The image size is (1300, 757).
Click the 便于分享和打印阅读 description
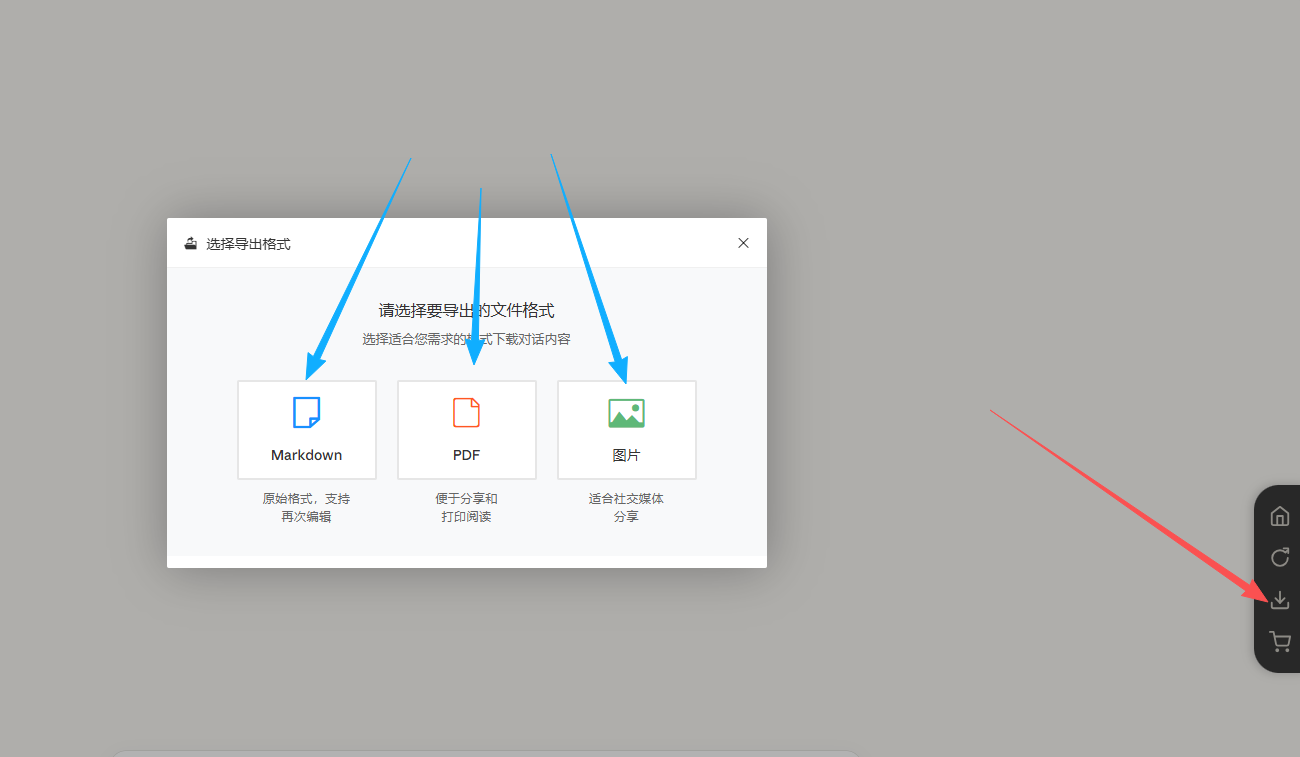pyautogui.click(x=466, y=507)
